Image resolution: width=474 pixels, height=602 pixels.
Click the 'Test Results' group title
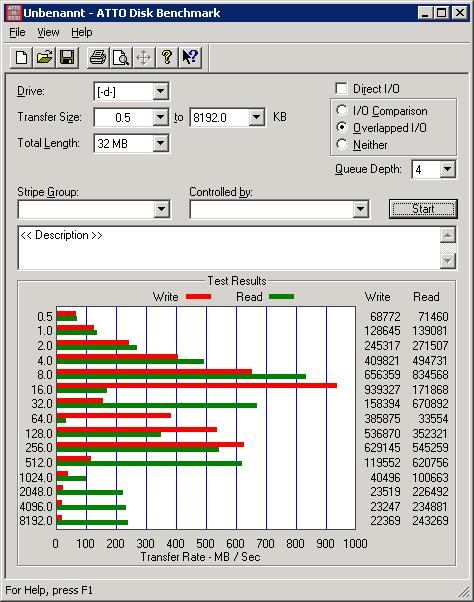(x=237, y=281)
